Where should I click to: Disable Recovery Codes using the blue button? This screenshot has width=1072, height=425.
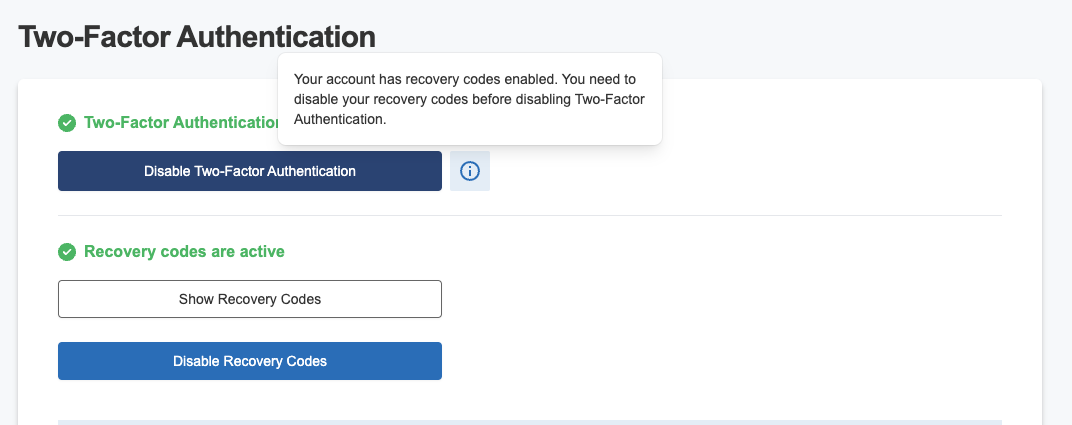point(250,361)
